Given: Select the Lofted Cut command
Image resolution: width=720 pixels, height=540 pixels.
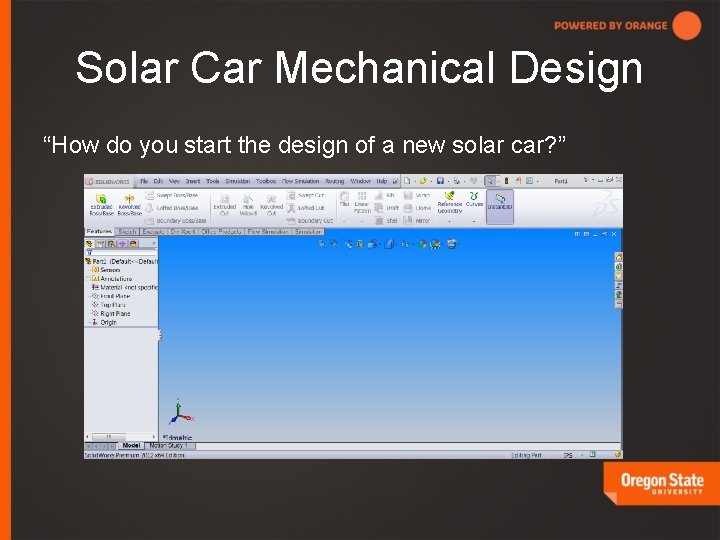Looking at the screenshot, I should click(306, 208).
